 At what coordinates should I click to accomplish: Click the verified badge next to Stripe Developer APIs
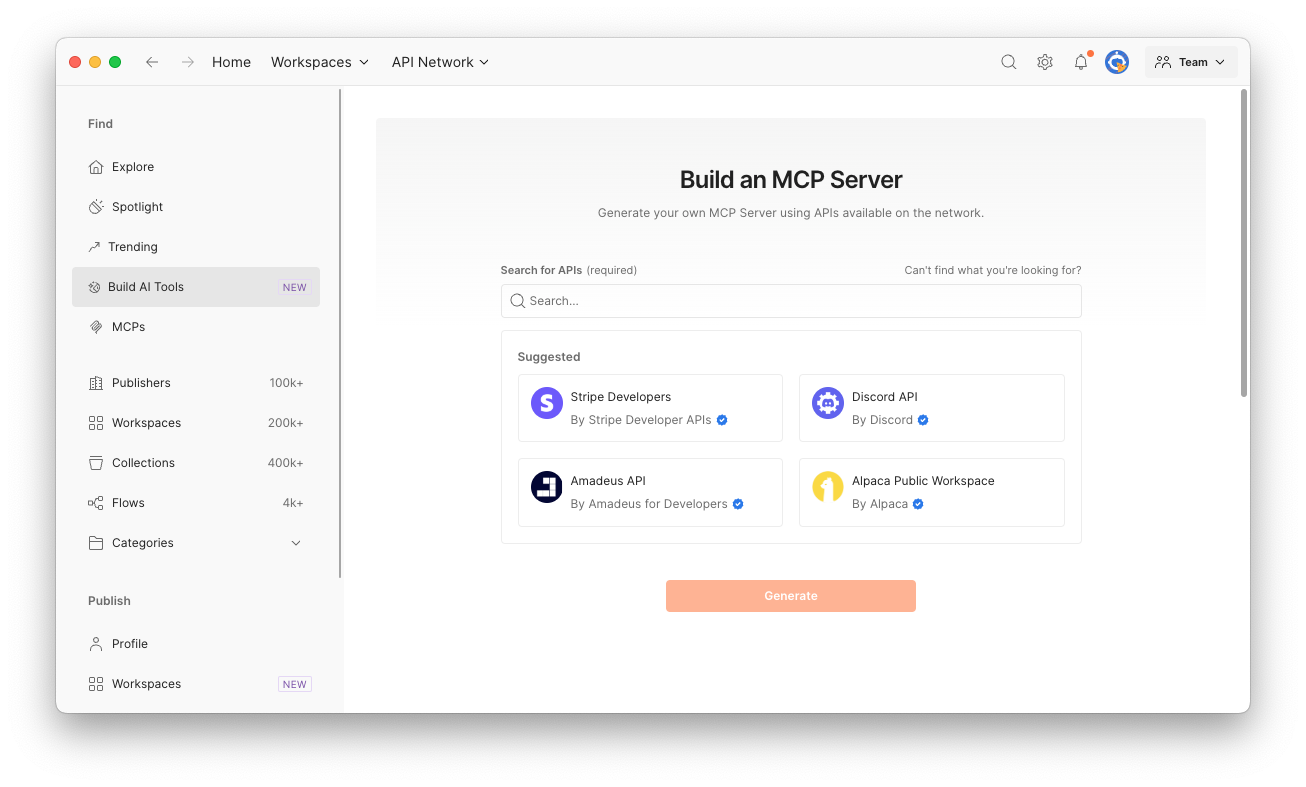pos(722,420)
